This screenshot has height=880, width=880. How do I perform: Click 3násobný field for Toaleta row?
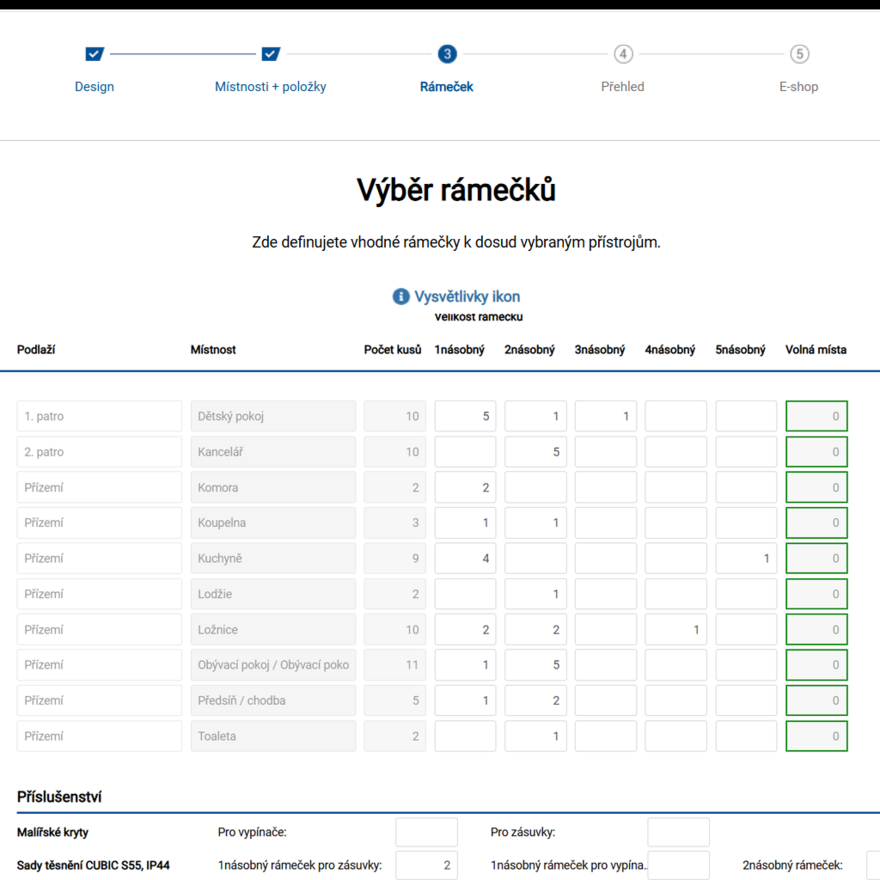click(x=606, y=736)
